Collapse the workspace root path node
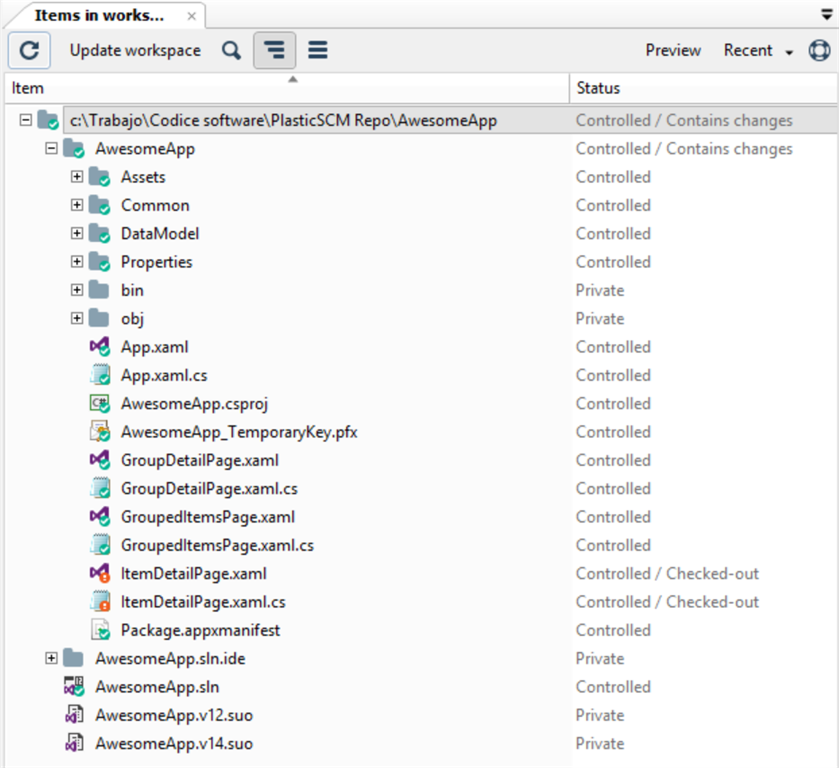This screenshot has width=839, height=768. 25,120
